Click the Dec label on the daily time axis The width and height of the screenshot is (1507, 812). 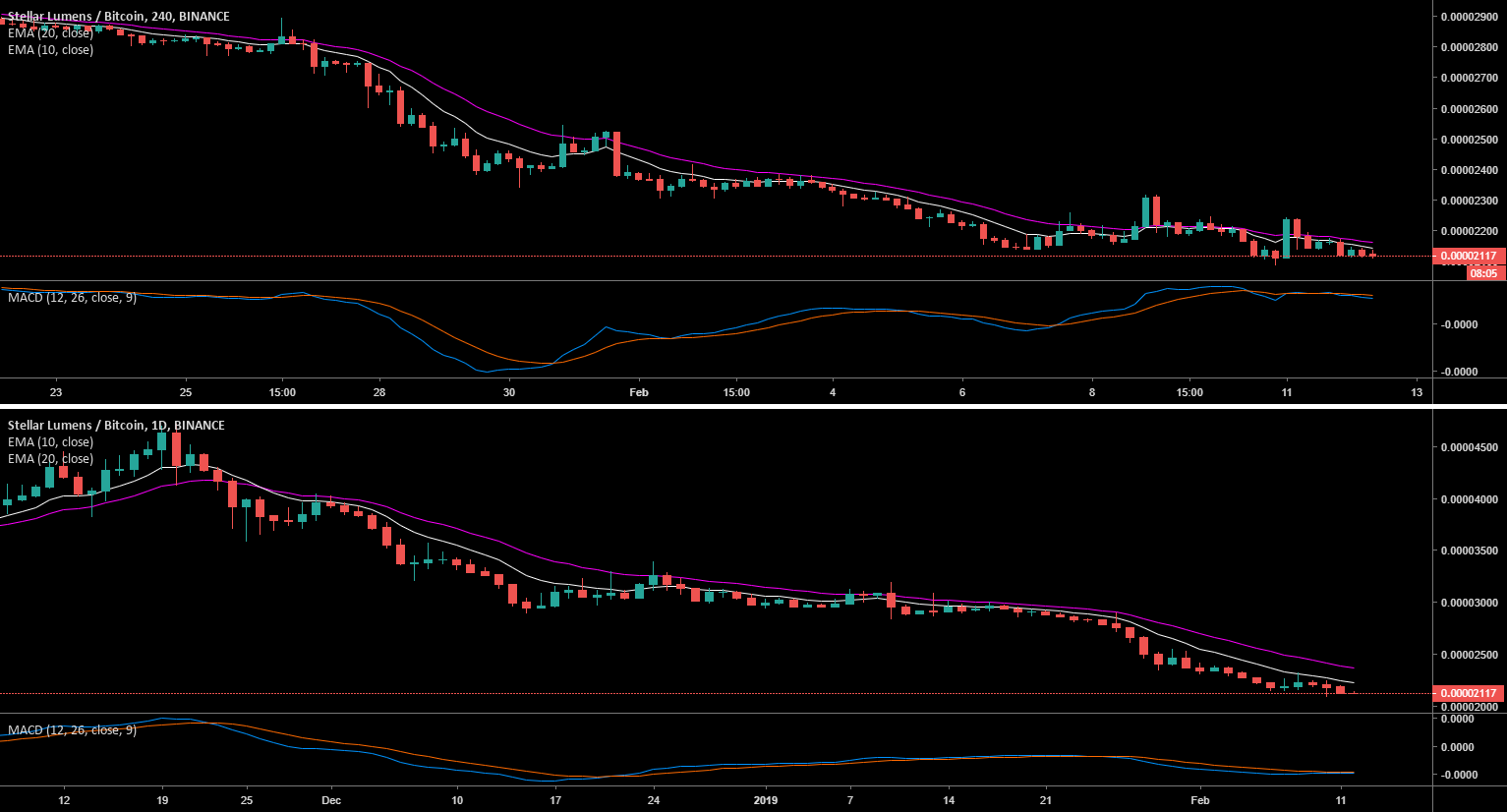tap(331, 800)
